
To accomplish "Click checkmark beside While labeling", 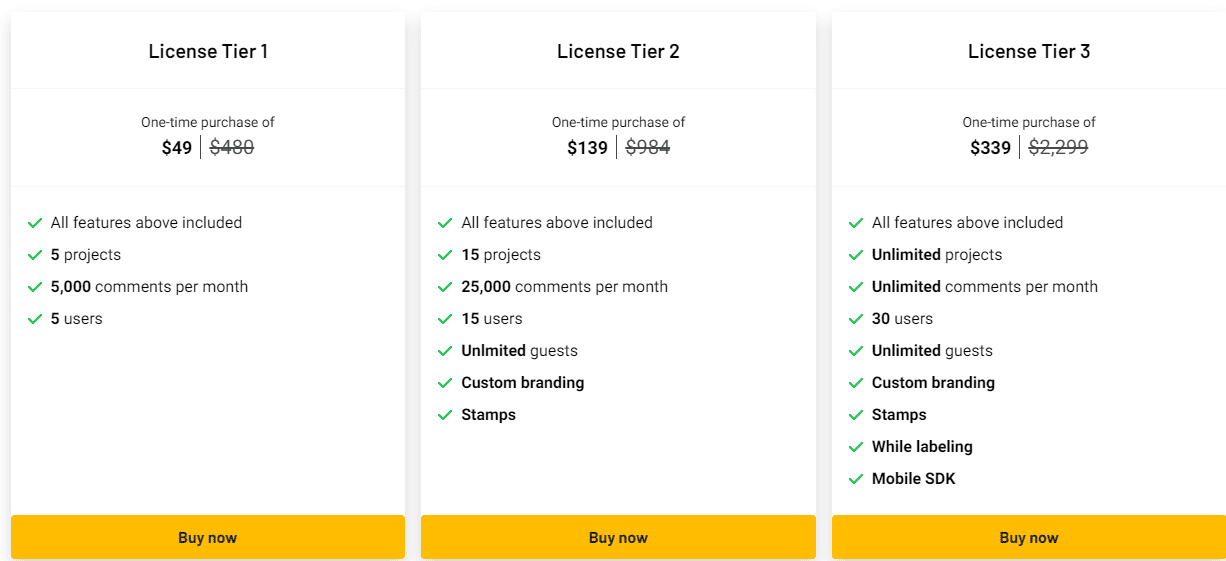I will tap(856, 447).
